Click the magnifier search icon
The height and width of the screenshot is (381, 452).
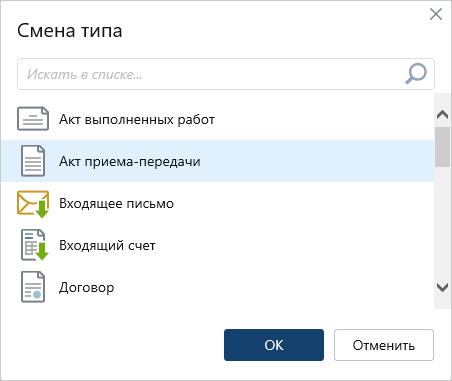pos(416,74)
